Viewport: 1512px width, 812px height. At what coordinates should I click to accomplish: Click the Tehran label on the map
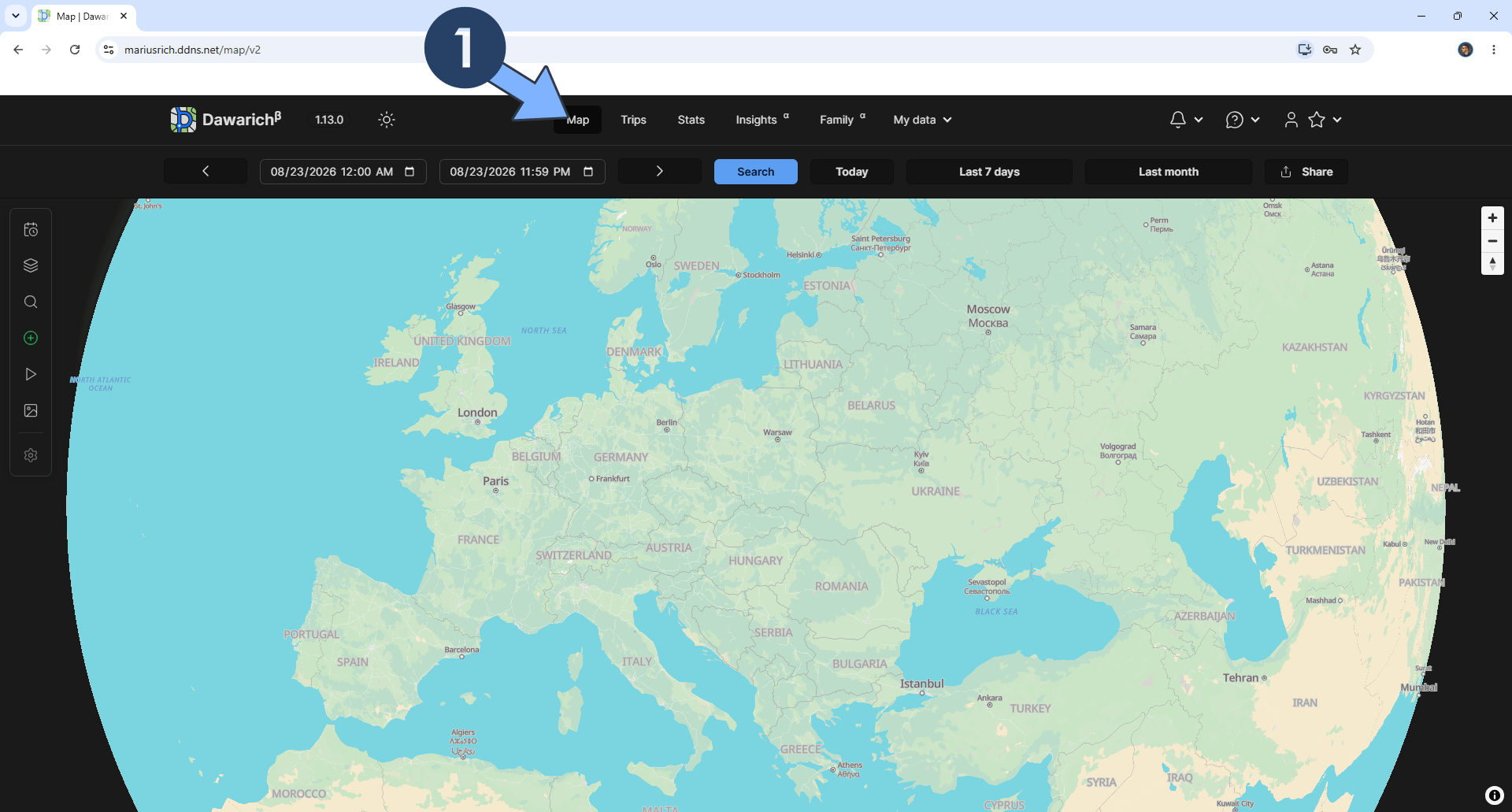click(1241, 678)
